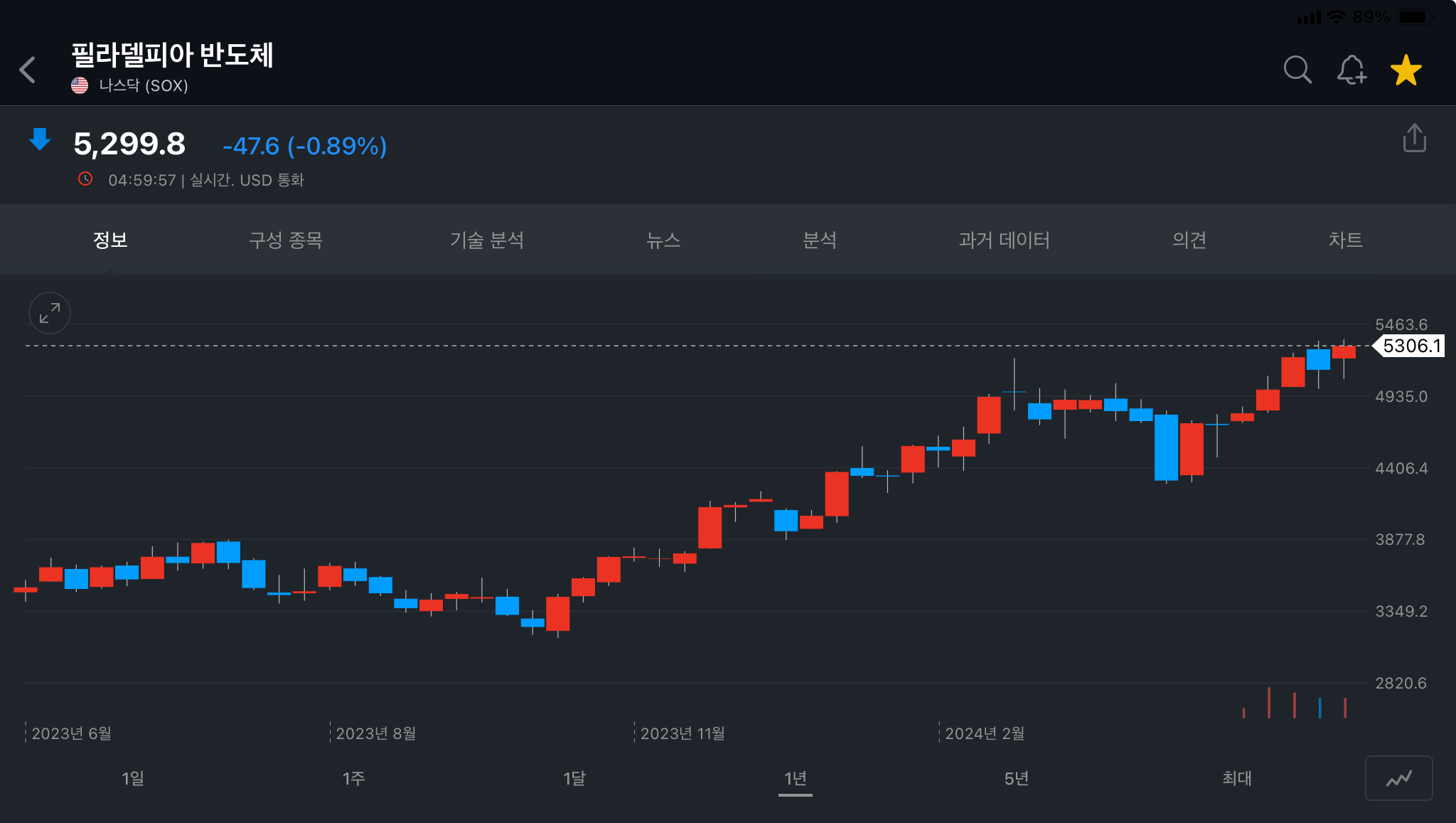1456x823 pixels.
Task: Switch to the 기술 분석 tab
Action: point(487,240)
